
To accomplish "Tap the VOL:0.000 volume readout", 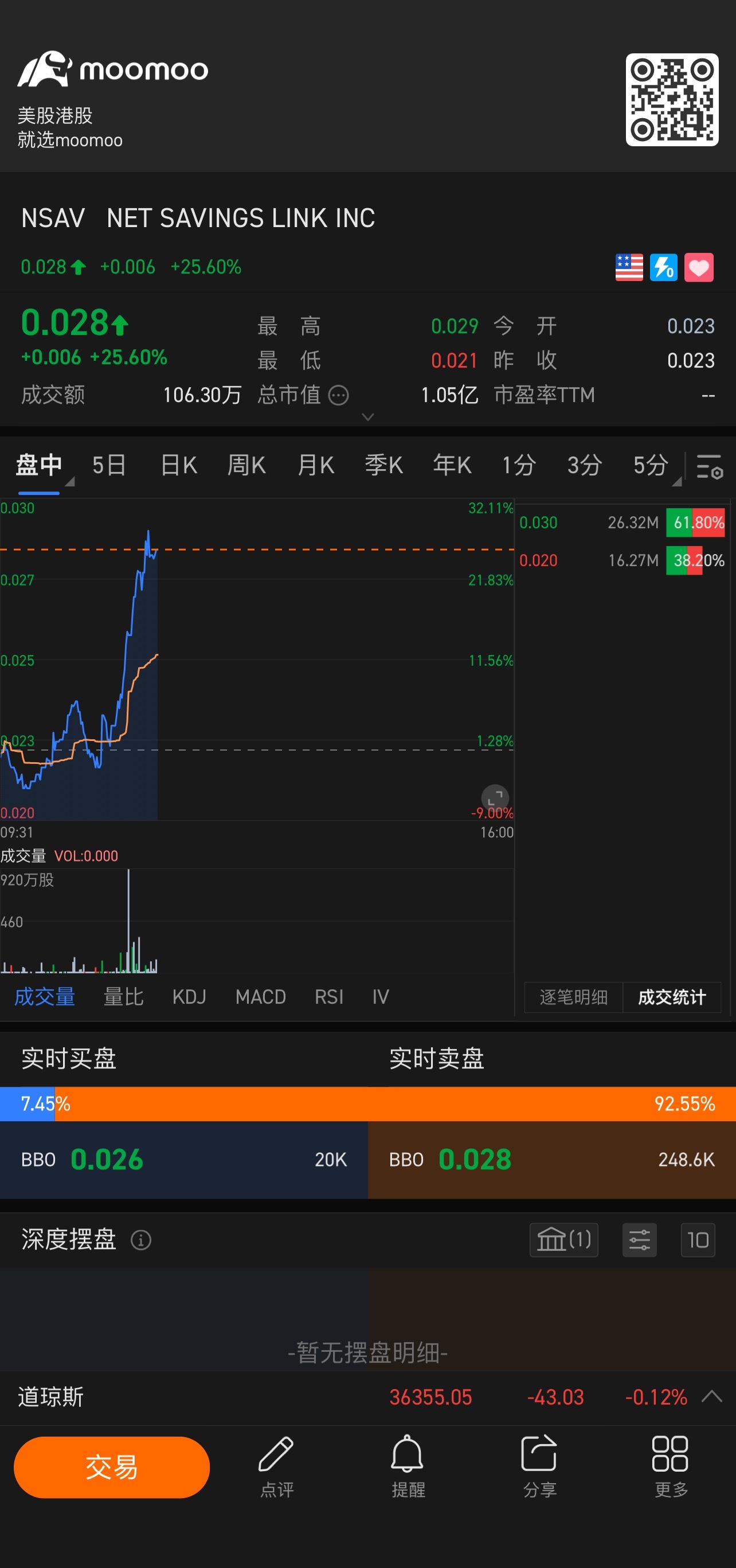I will click(87, 856).
